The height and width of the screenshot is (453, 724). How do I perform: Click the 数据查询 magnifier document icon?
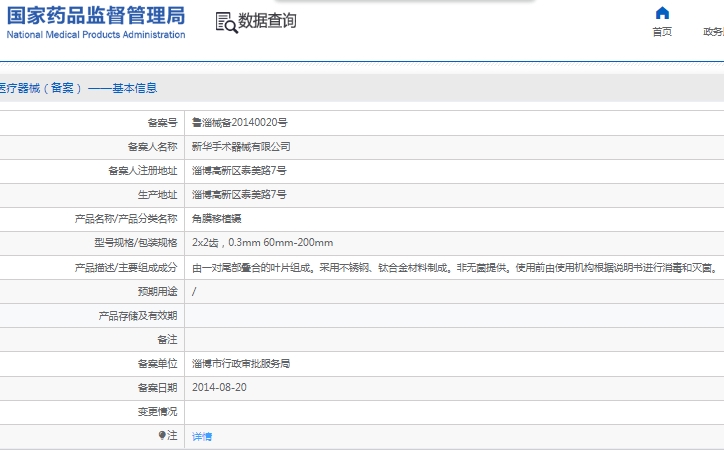tap(226, 22)
